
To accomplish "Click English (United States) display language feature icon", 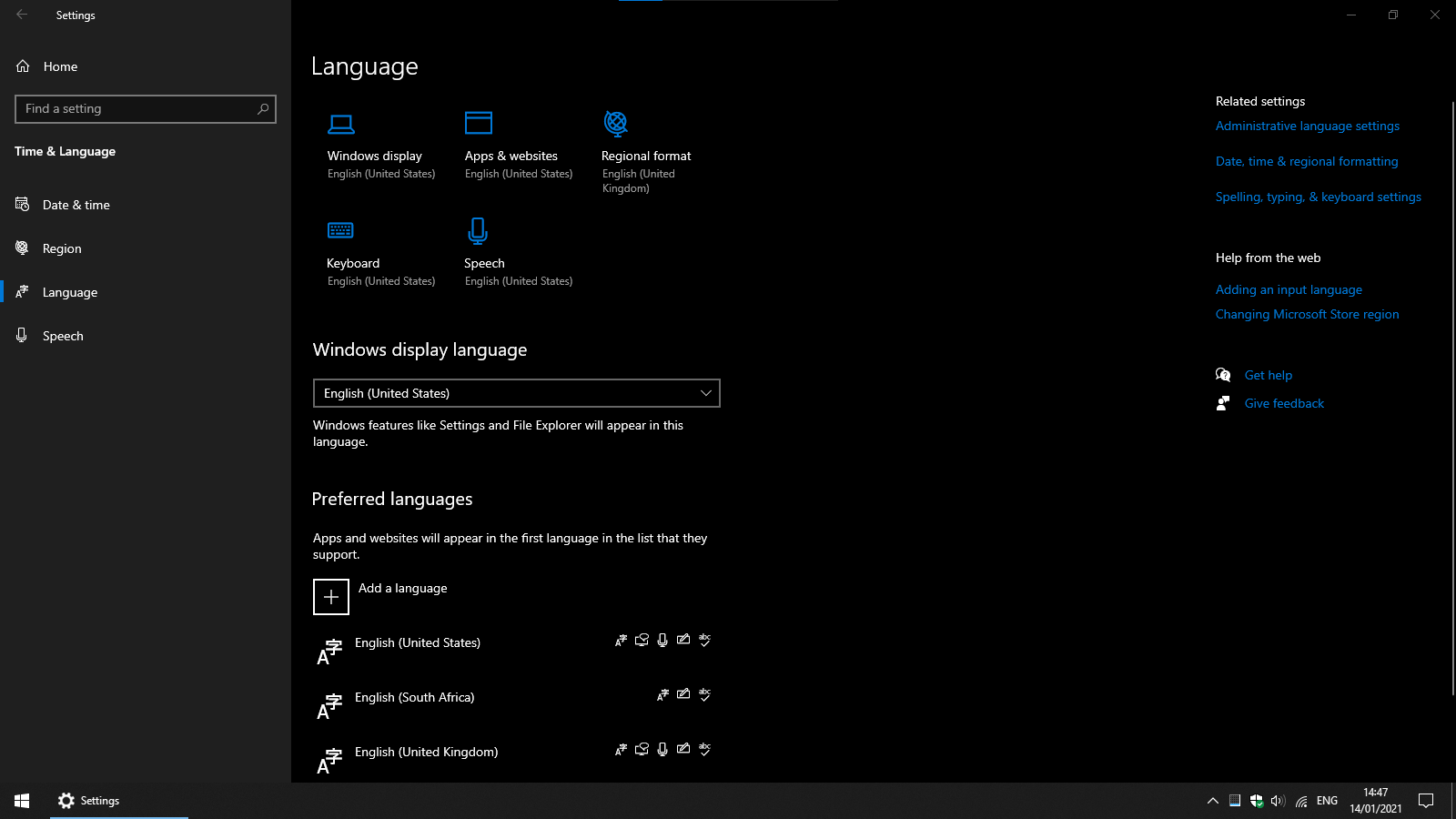I will 621,641.
